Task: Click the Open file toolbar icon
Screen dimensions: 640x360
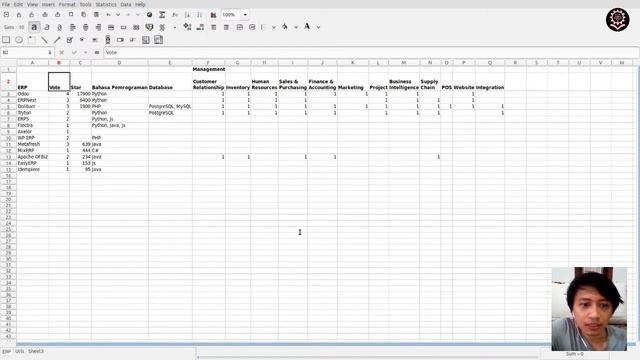Action: [19, 15]
